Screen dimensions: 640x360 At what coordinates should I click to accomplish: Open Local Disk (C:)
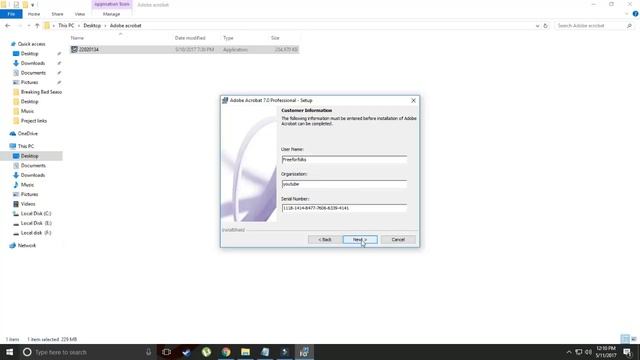point(36,214)
